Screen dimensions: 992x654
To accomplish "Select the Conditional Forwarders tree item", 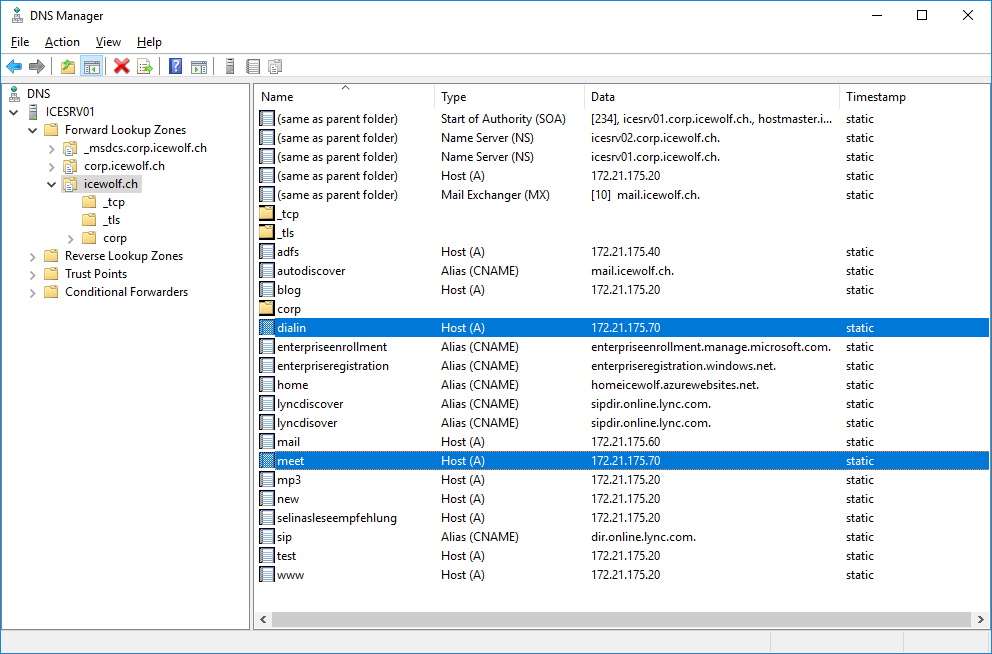I will [x=127, y=292].
